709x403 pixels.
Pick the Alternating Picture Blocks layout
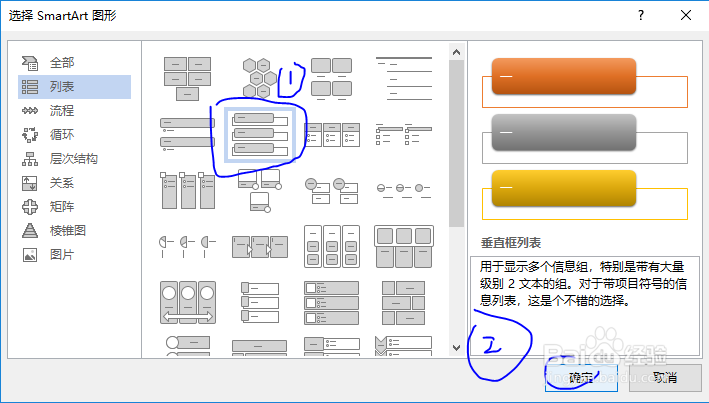click(x=404, y=302)
